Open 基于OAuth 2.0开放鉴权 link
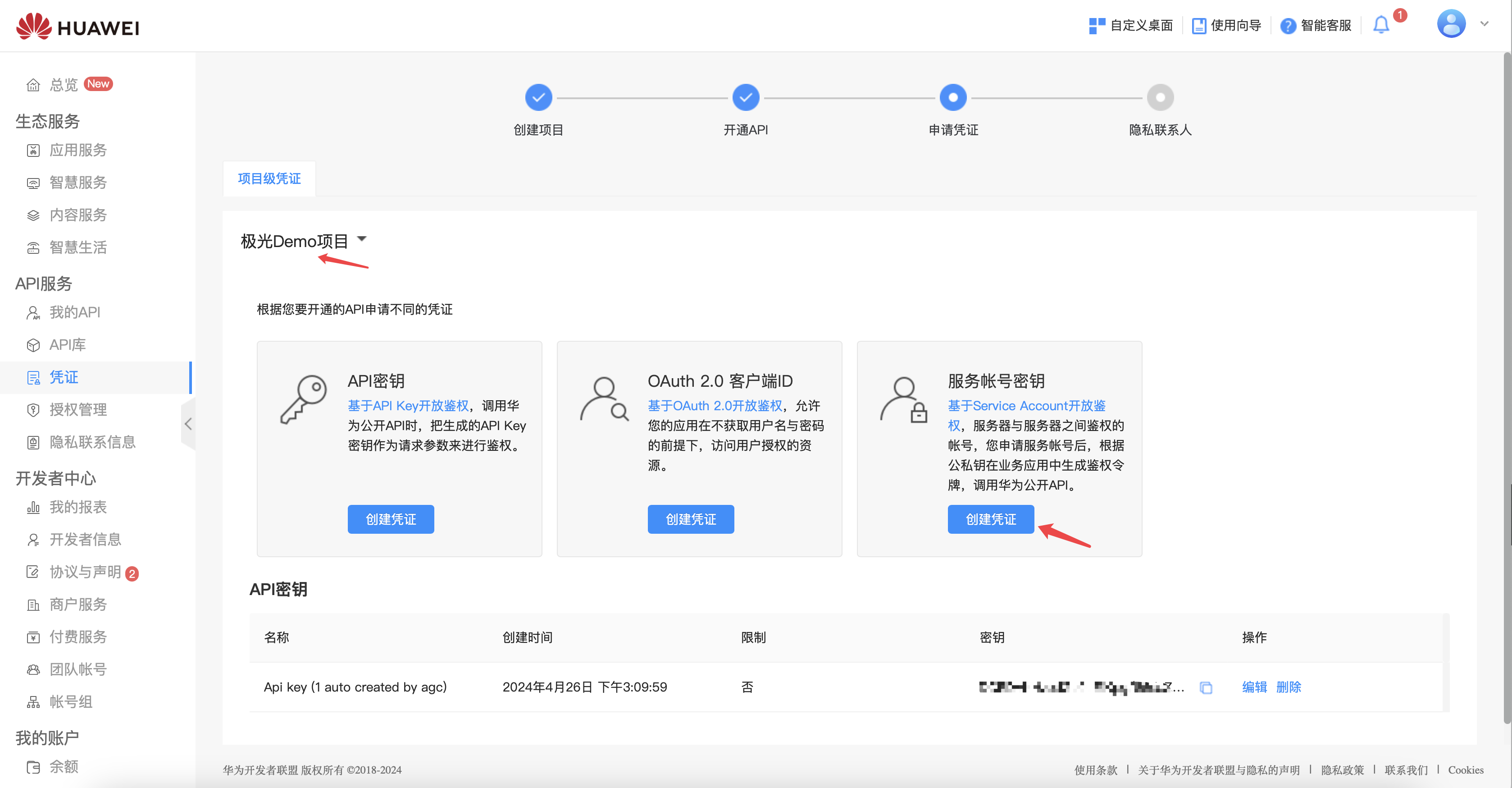 715,406
